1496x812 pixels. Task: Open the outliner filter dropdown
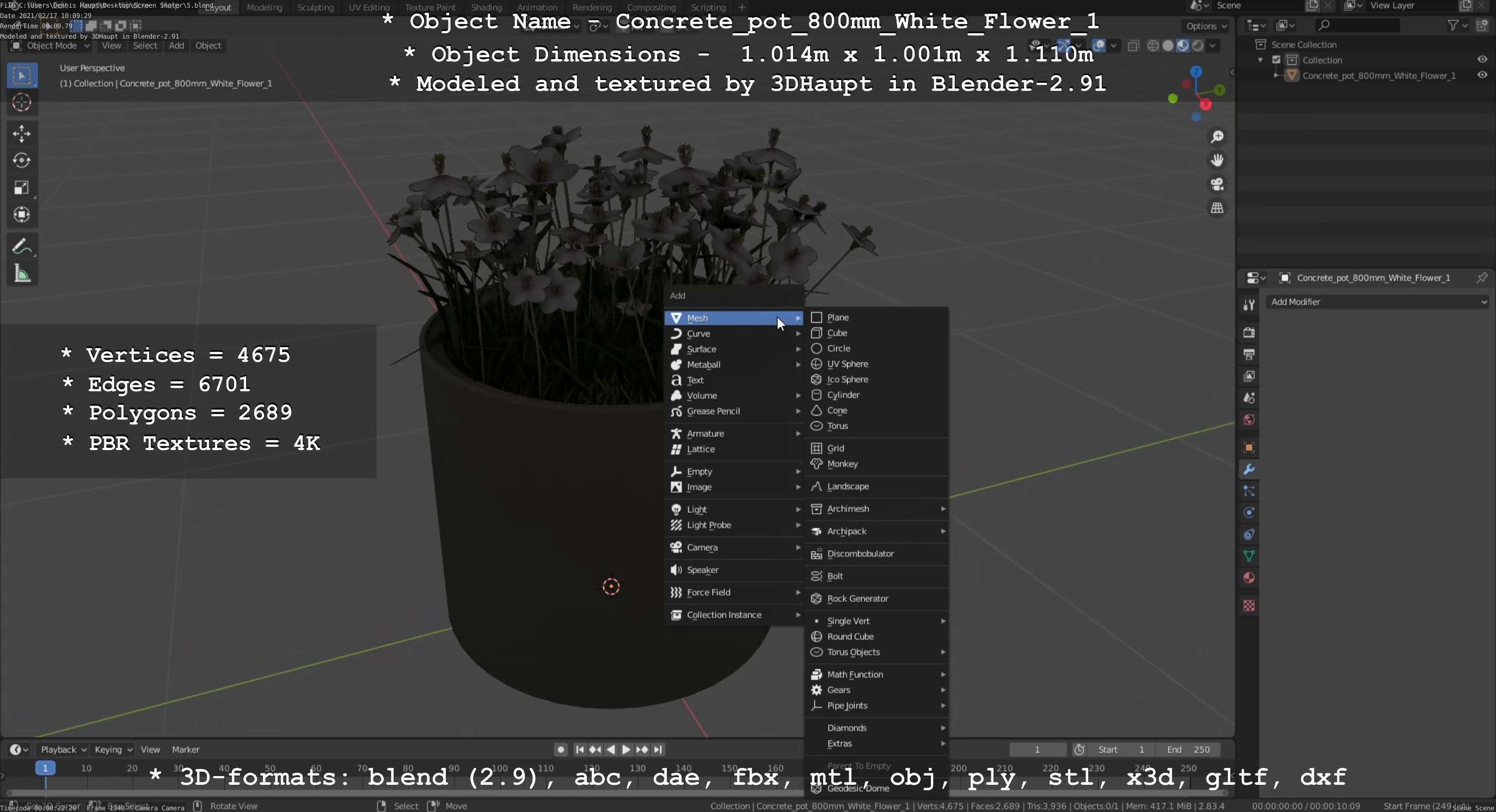pos(1458,26)
